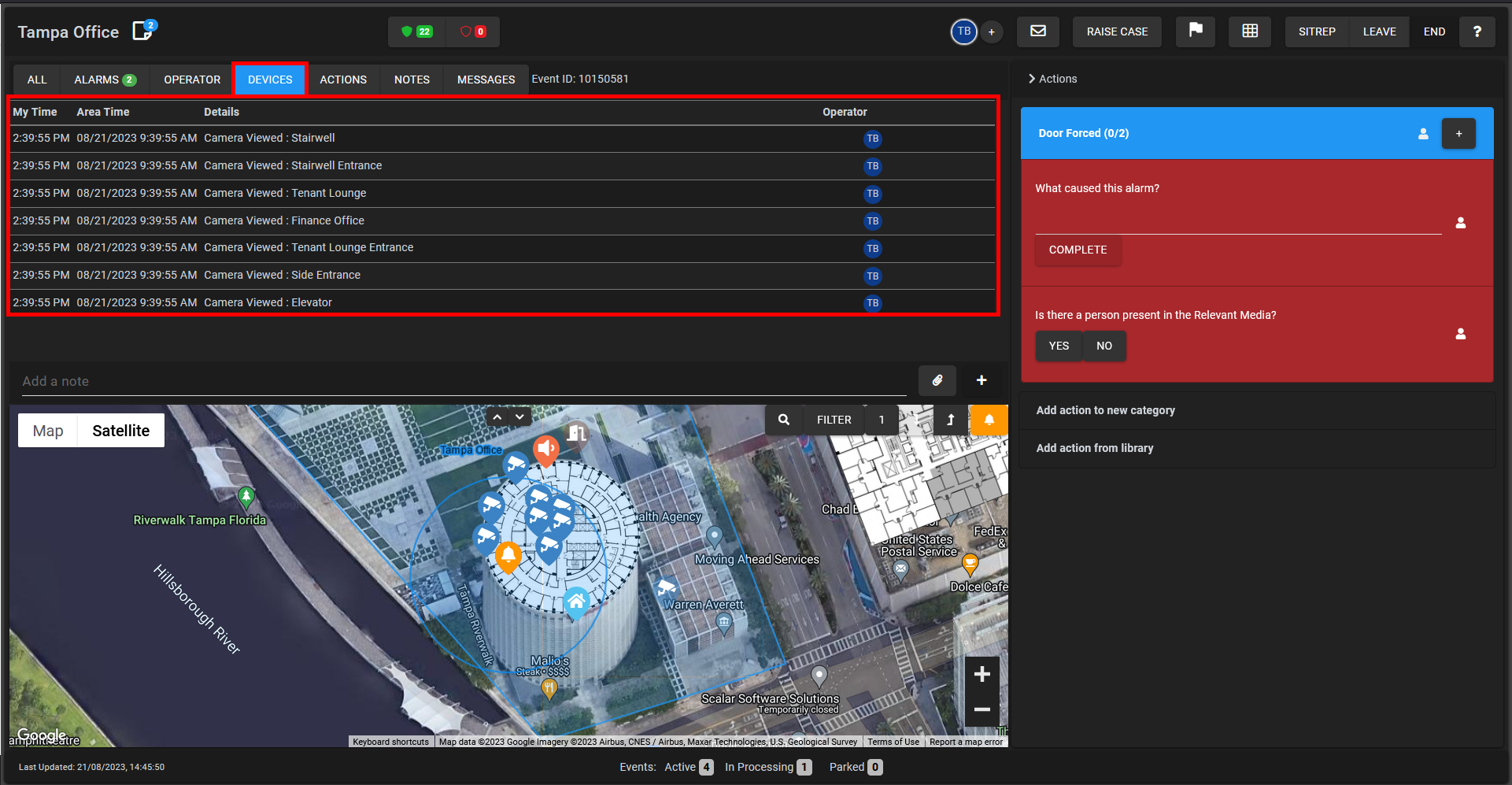The image size is (1512, 785).
Task: Select the DEVICES tab
Action: tap(270, 80)
